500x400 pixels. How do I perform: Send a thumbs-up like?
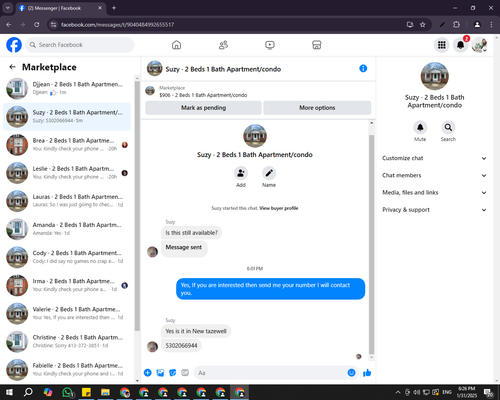point(367,373)
